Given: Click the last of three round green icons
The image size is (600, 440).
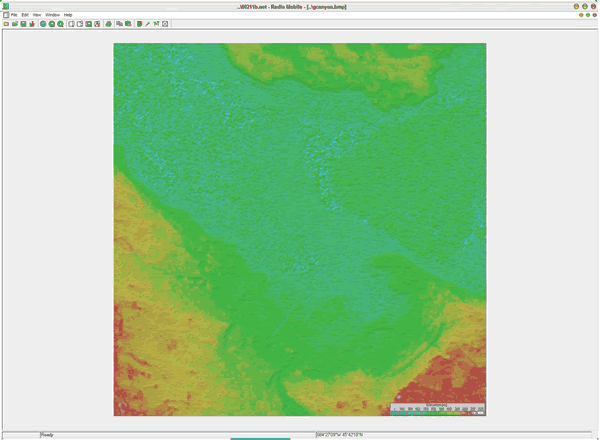Looking at the screenshot, I should [61, 23].
